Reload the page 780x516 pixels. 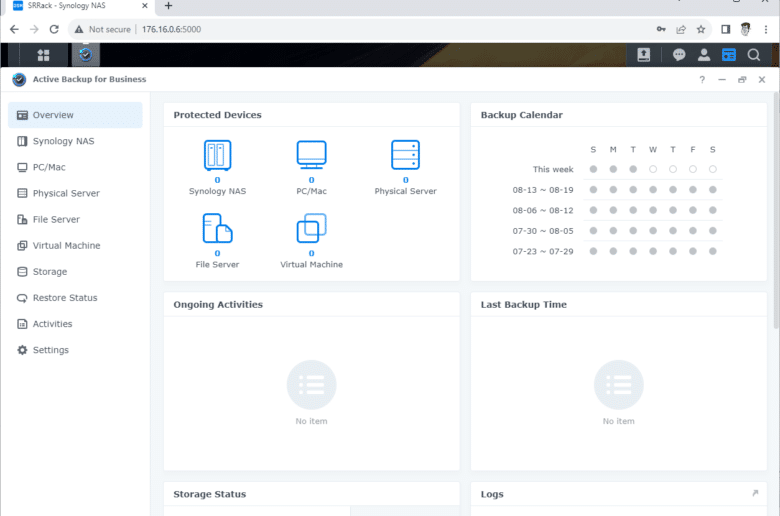click(54, 29)
